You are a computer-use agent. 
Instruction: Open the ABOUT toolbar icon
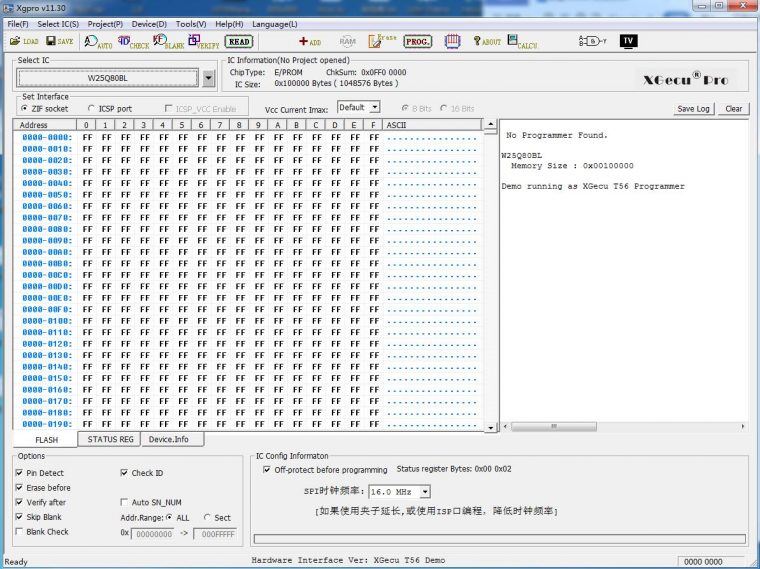point(487,42)
